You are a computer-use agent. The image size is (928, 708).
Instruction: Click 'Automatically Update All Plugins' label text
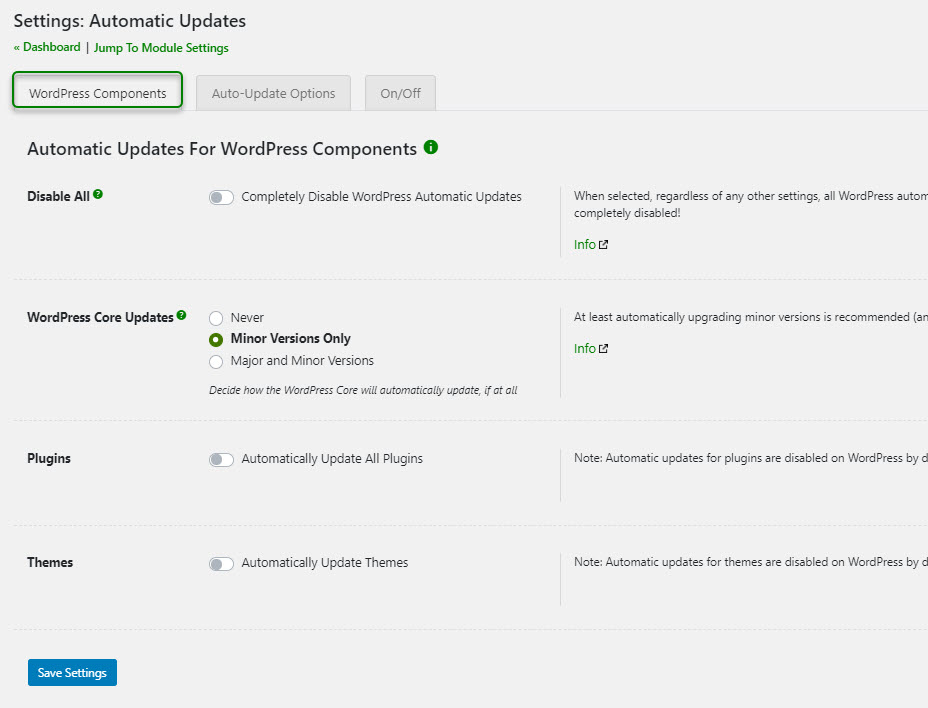(332, 459)
